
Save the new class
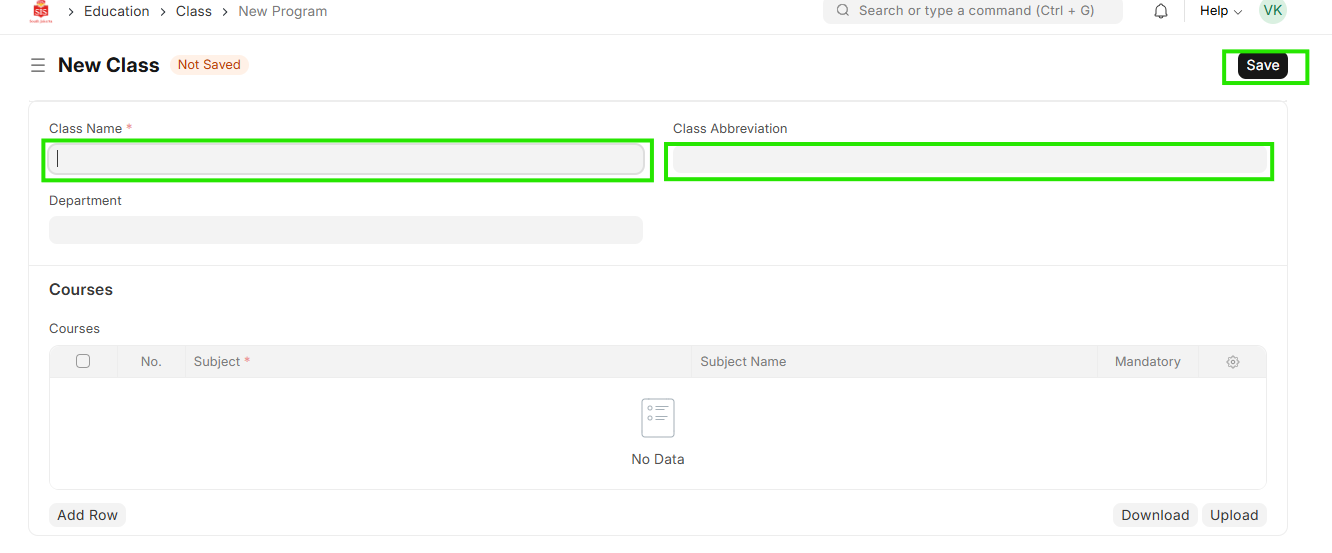pyautogui.click(x=1262, y=65)
